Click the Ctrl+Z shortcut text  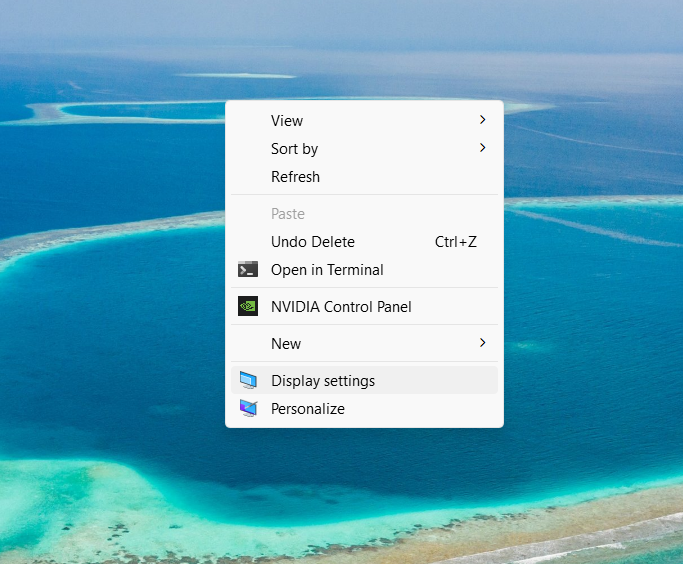(x=455, y=242)
